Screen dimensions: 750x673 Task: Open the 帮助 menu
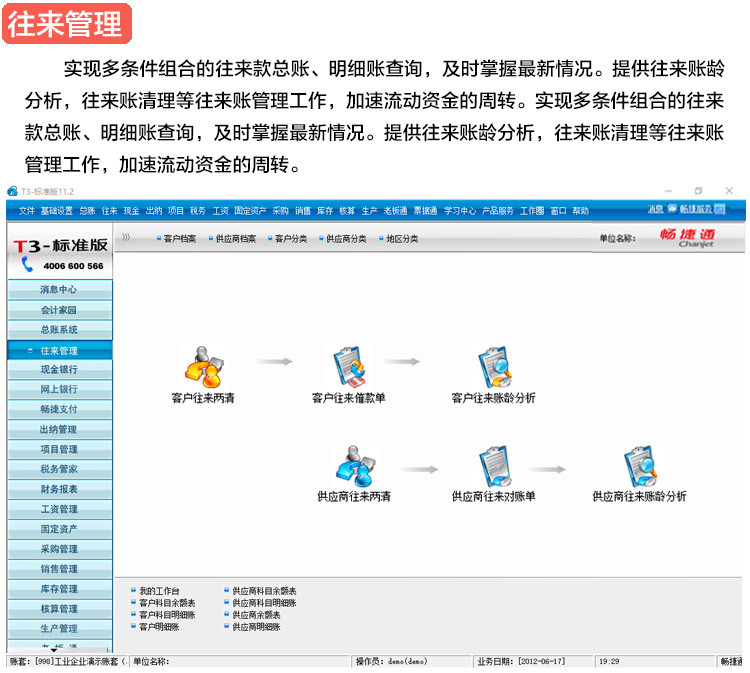[x=580, y=211]
